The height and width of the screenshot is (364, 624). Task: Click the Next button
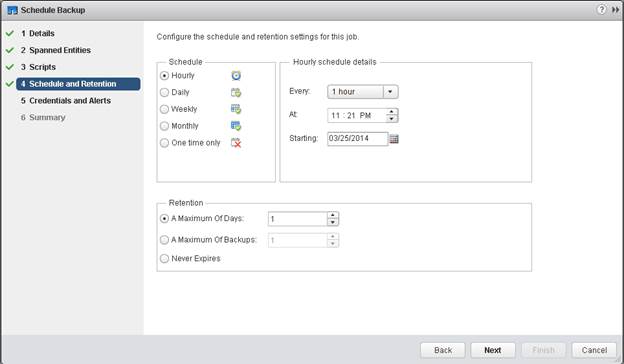coord(493,350)
